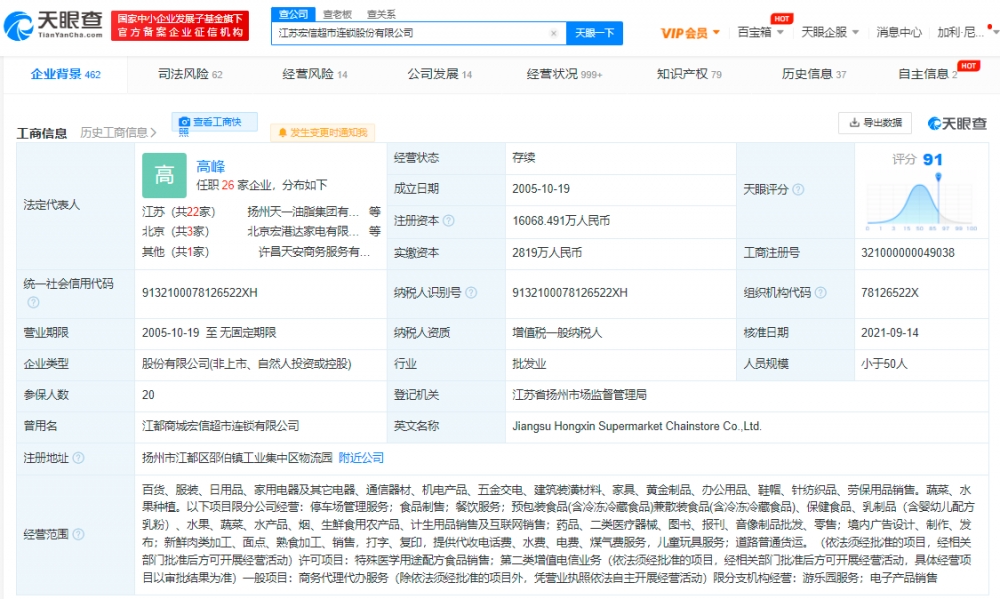This screenshot has width=1000, height=599.
Task: Click the red number 26 in 任职26家企业
Action: click(228, 185)
